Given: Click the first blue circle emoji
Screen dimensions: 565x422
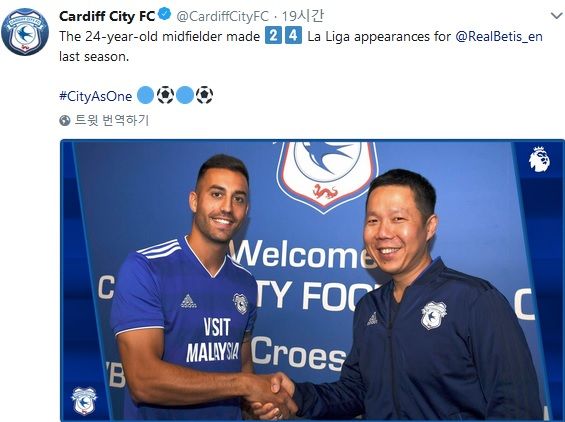Looking at the screenshot, I should [146, 95].
